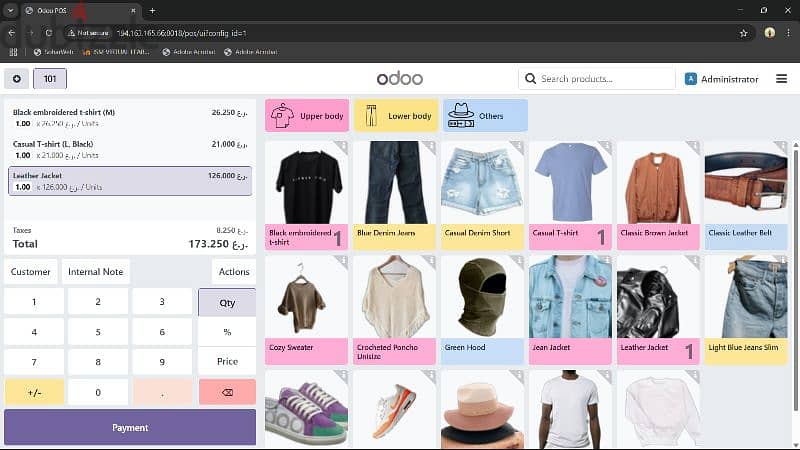This screenshot has height=450, width=800.
Task: Click the Payment button
Action: (130, 428)
